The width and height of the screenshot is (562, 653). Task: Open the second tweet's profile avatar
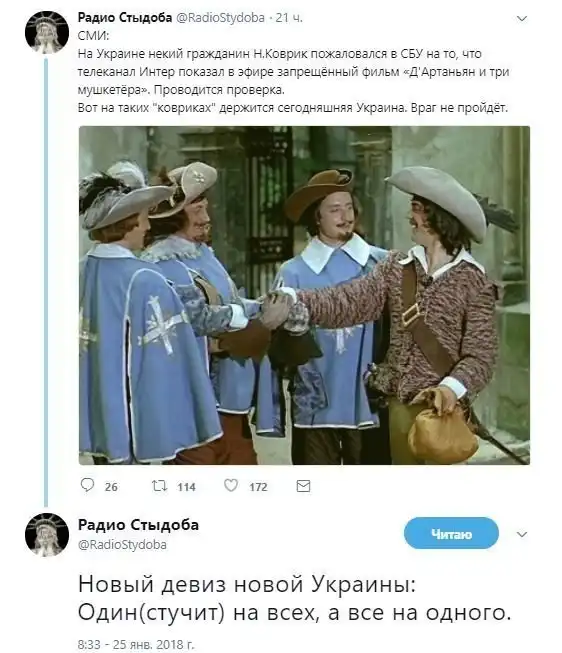pyautogui.click(x=47, y=535)
